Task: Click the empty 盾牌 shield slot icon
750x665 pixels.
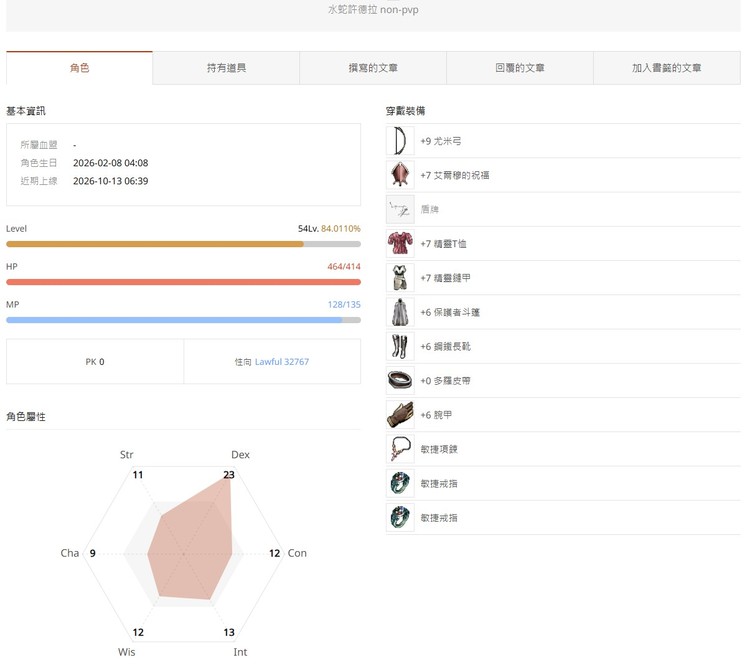Action: (400, 210)
